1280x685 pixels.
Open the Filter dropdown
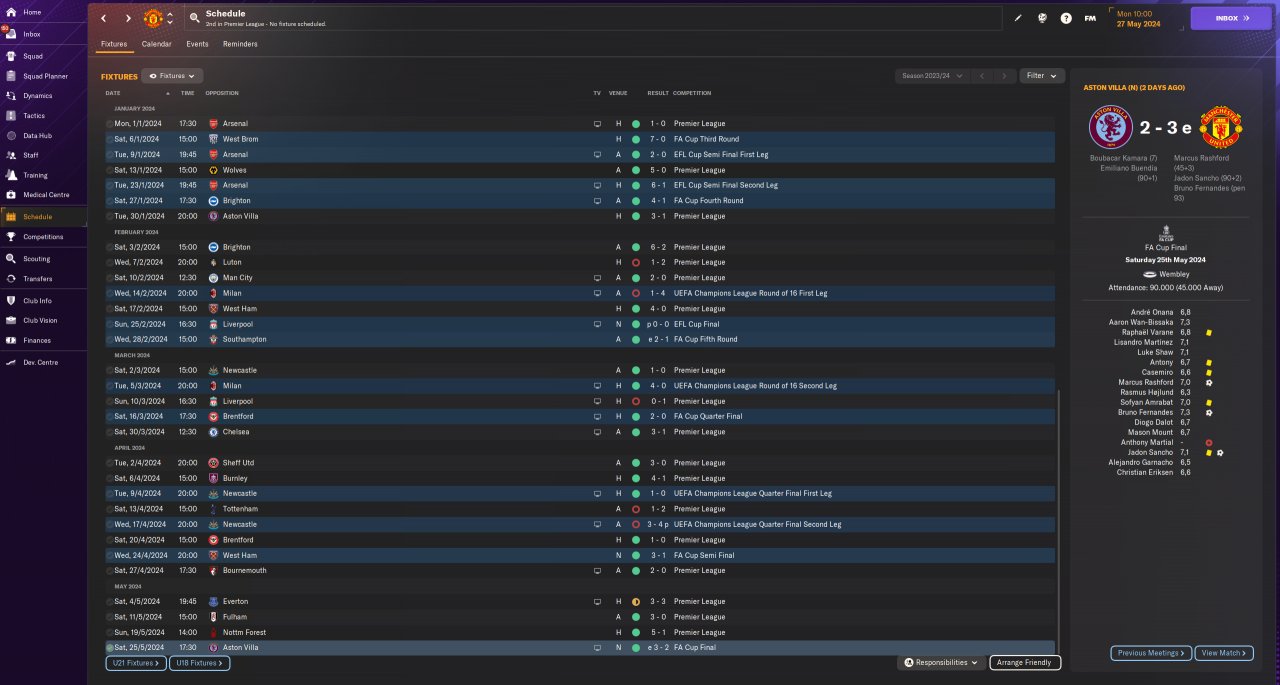click(1042, 76)
